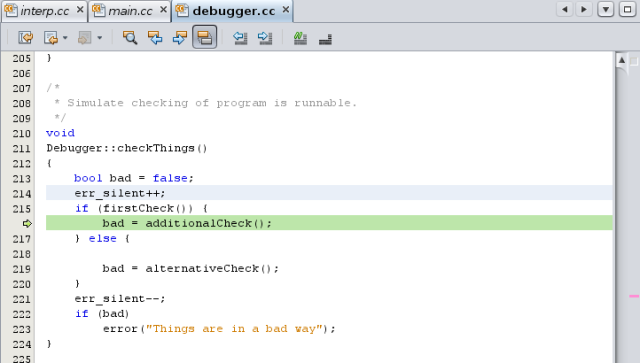
Task: Click 'if (firstCheck()) {' line
Action: (141, 208)
